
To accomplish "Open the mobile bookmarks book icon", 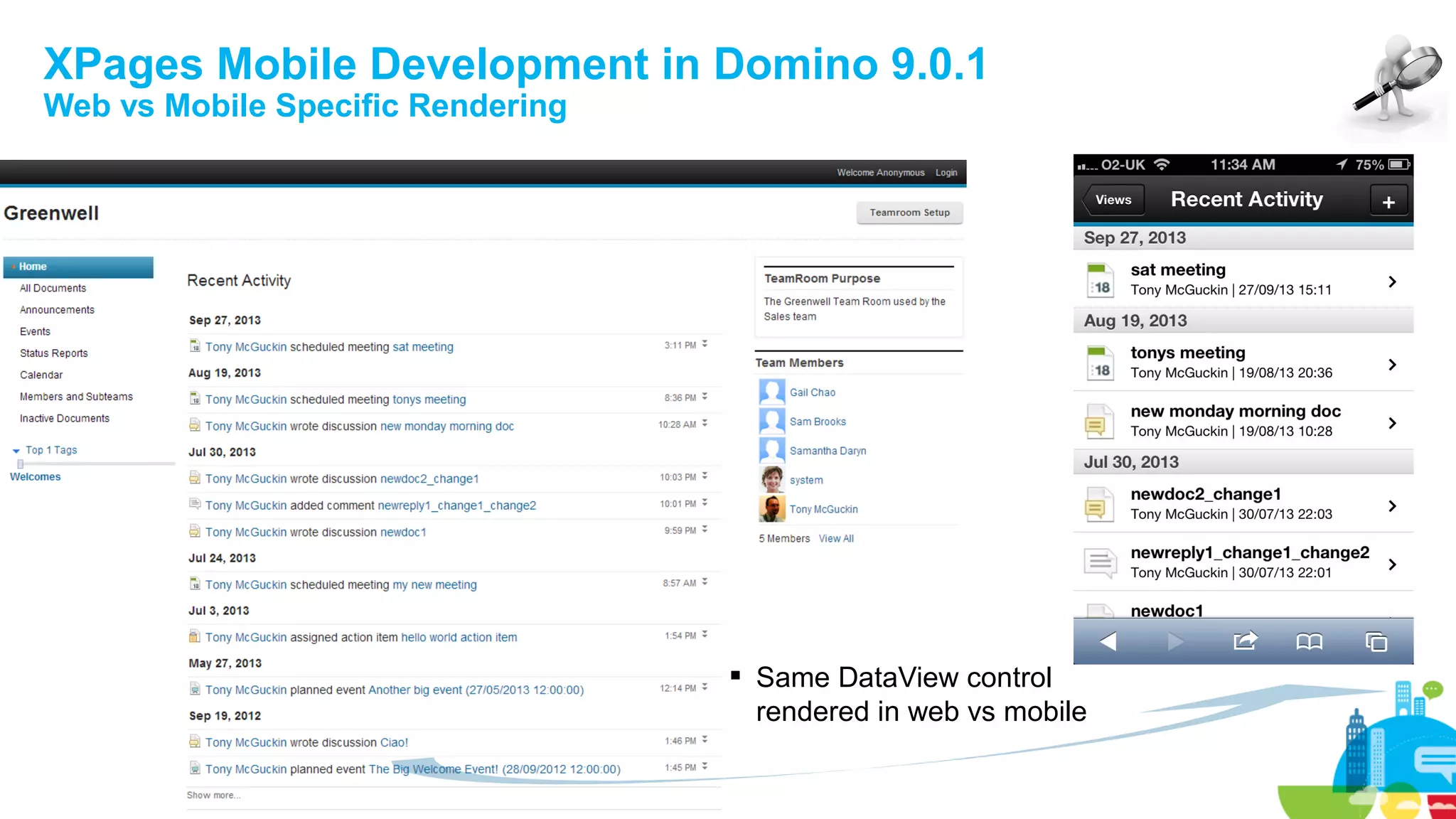I will point(1309,642).
